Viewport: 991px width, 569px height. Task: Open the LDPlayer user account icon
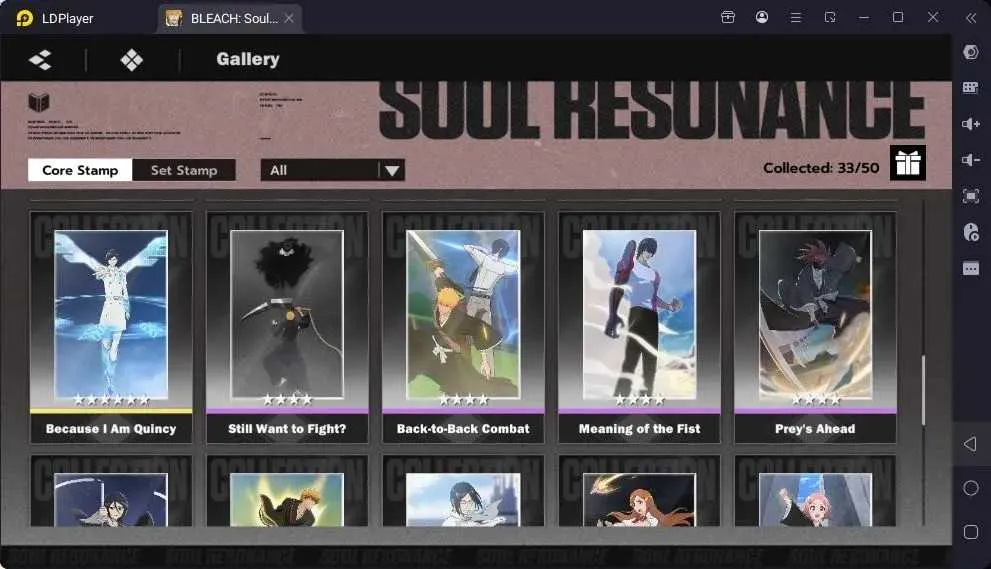762,17
